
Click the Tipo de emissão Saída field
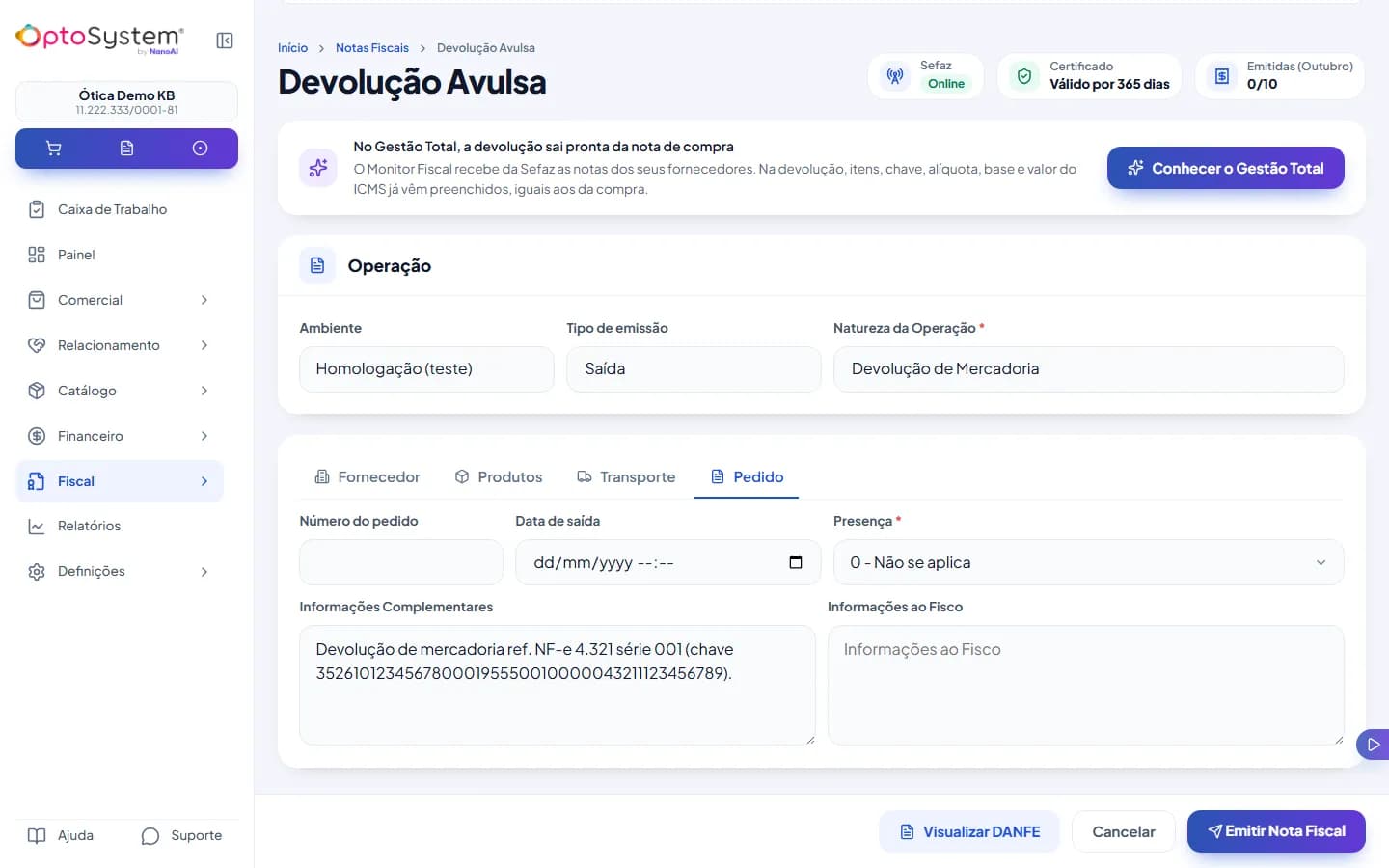[694, 369]
